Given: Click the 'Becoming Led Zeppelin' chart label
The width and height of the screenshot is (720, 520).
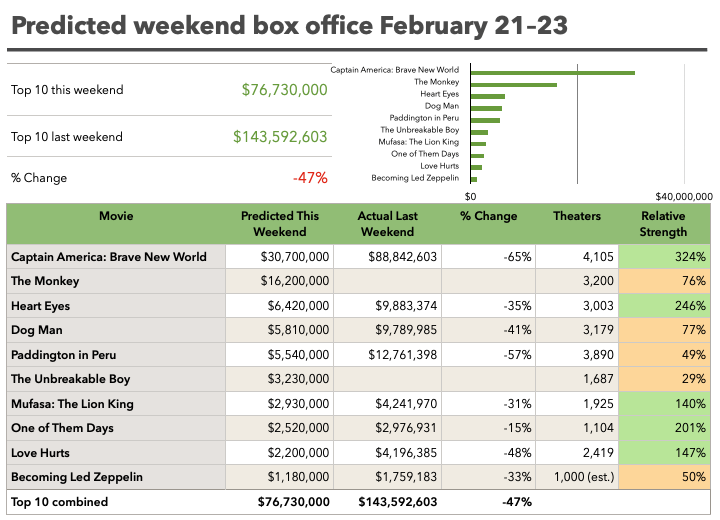Looking at the screenshot, I should (x=415, y=178).
